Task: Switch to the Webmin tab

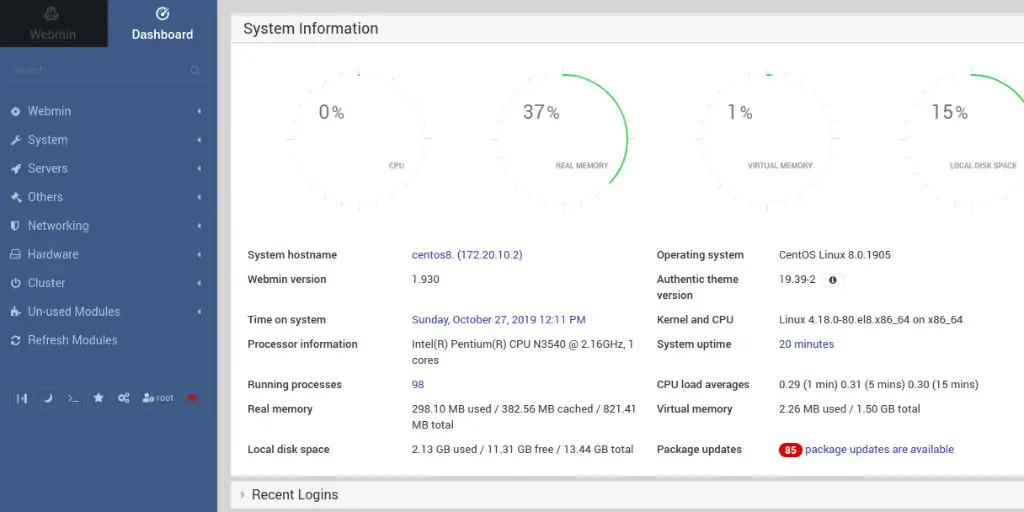Action: click(x=54, y=24)
